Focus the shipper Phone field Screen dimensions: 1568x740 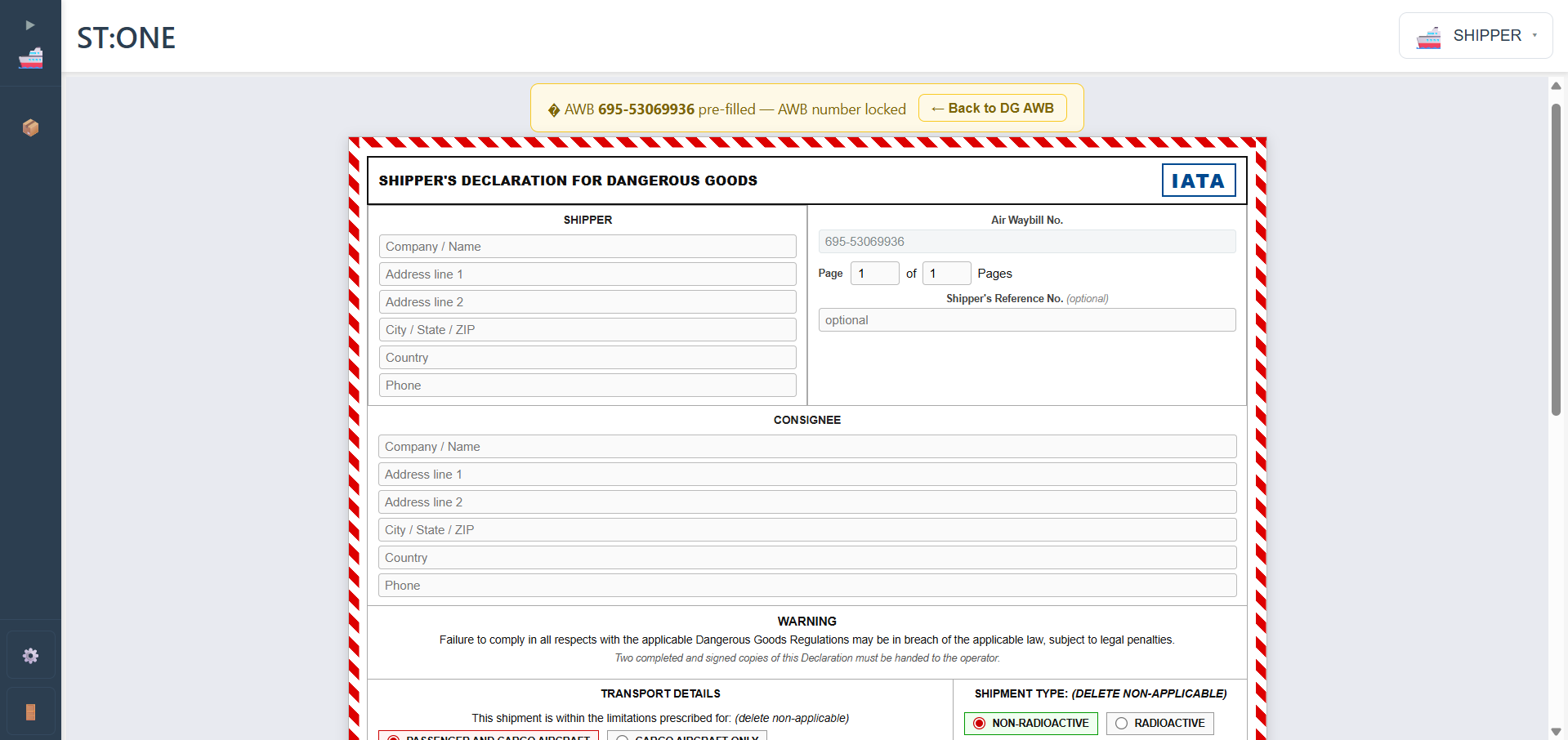pyautogui.click(x=587, y=386)
